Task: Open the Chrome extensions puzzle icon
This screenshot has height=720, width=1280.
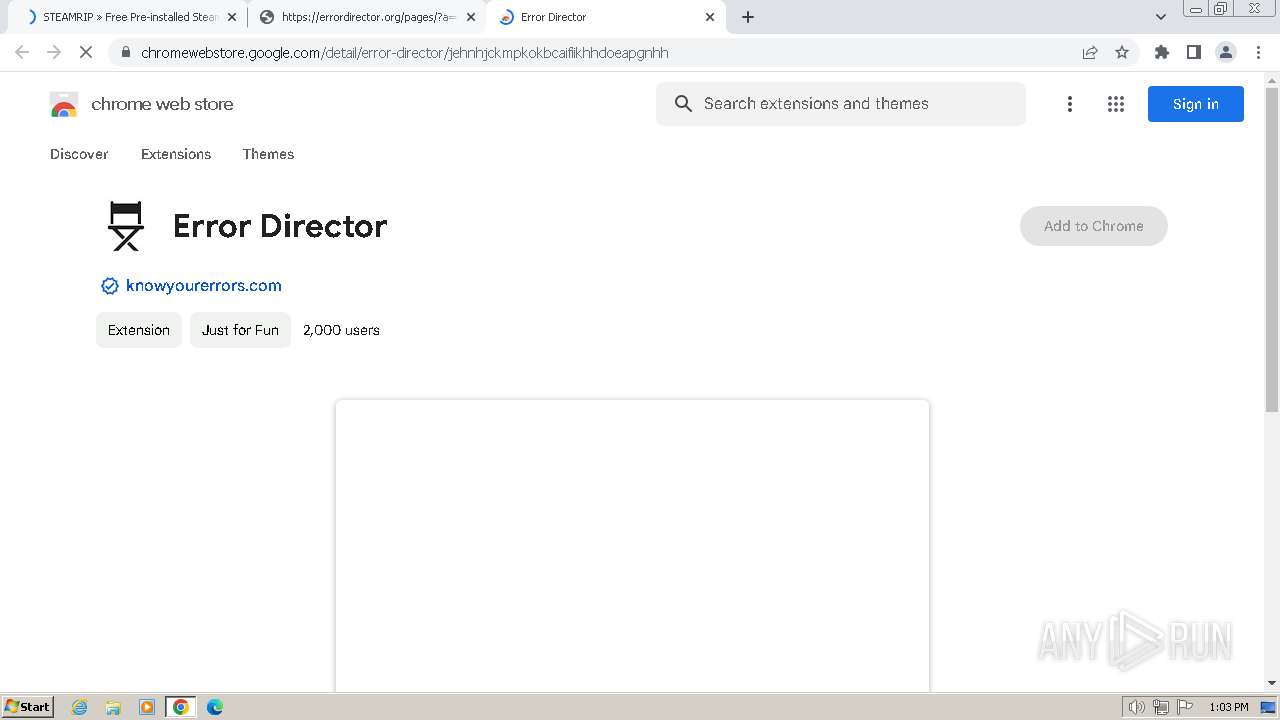Action: click(x=1162, y=53)
